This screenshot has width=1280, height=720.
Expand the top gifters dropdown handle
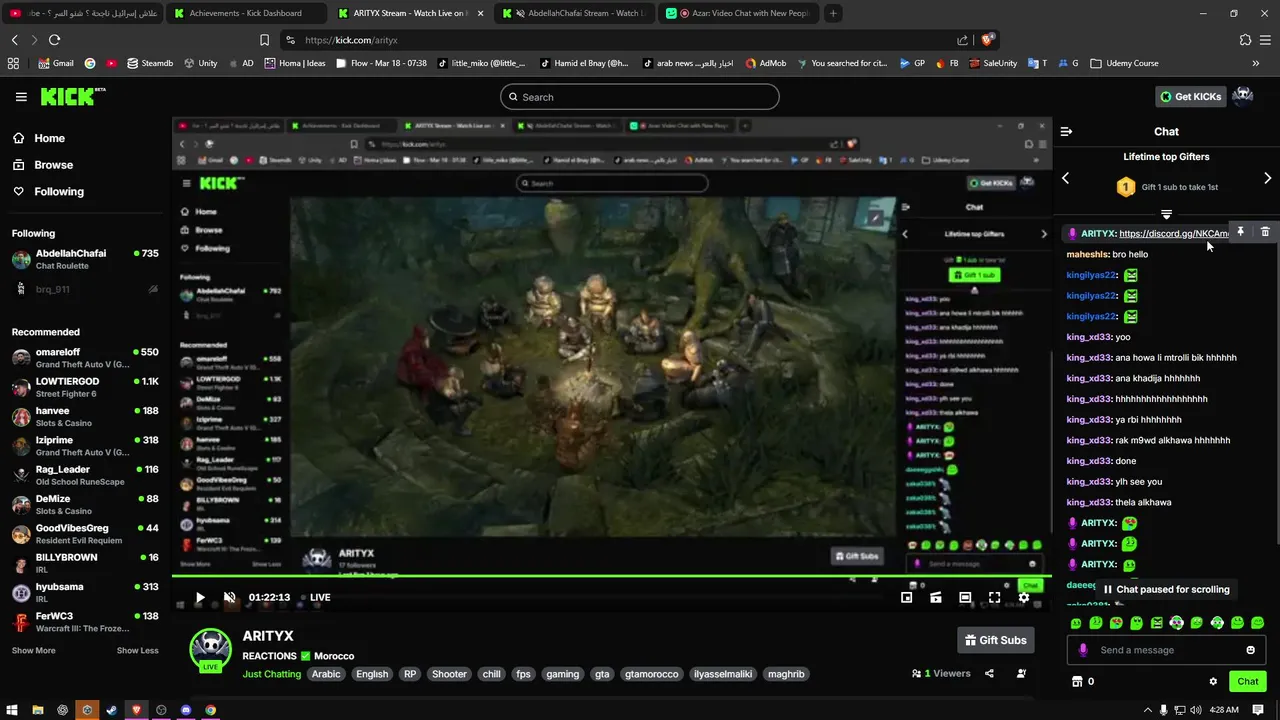1166,214
